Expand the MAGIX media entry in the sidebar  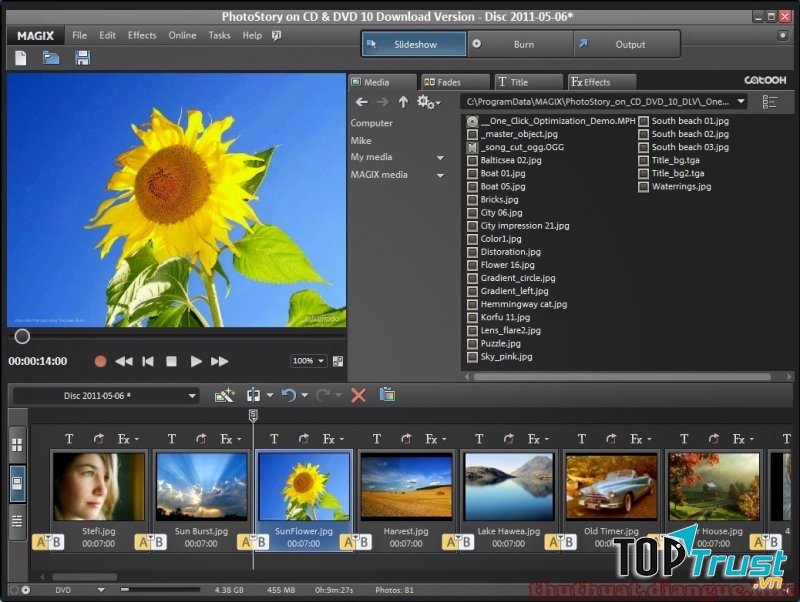(439, 174)
